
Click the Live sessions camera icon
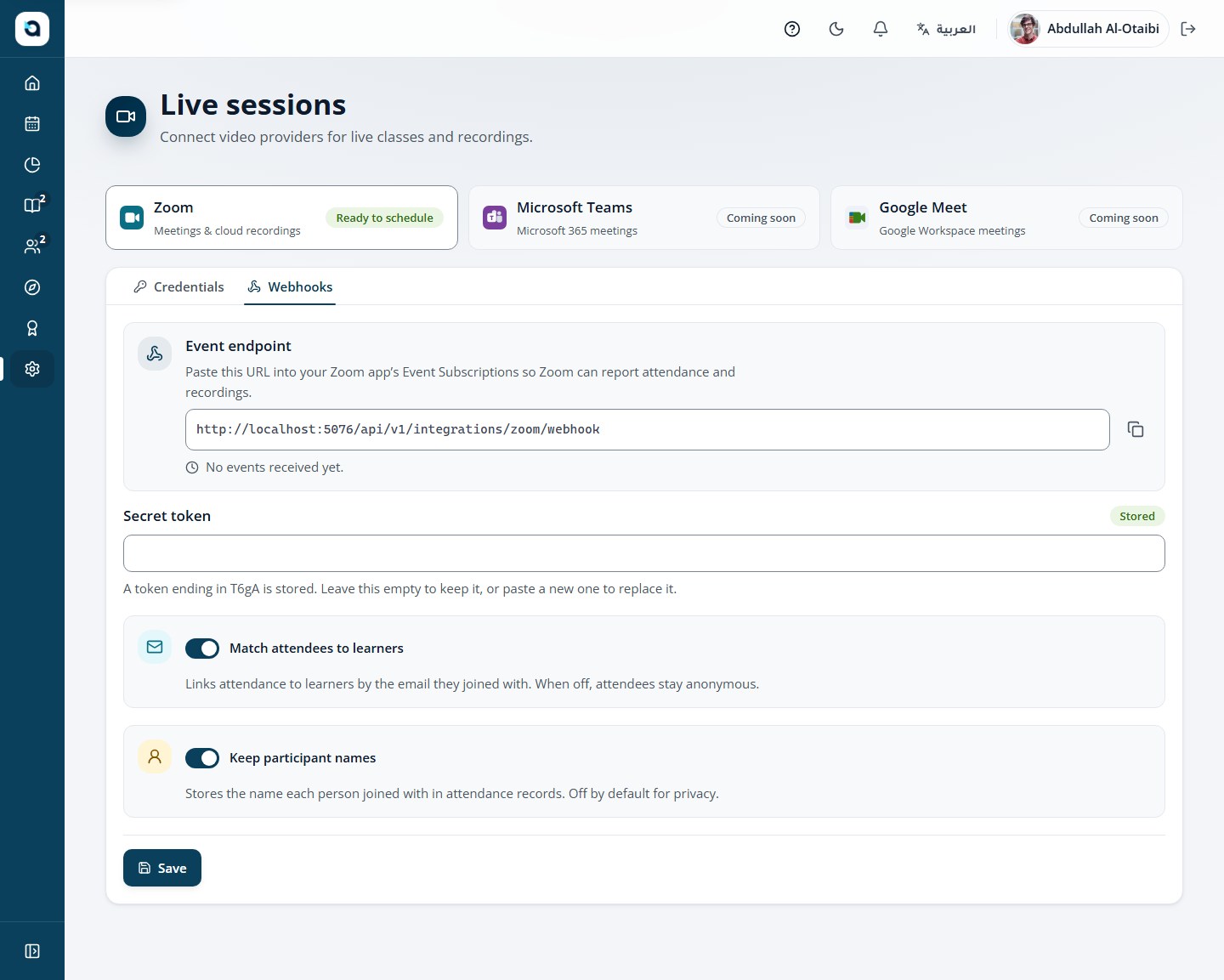126,116
